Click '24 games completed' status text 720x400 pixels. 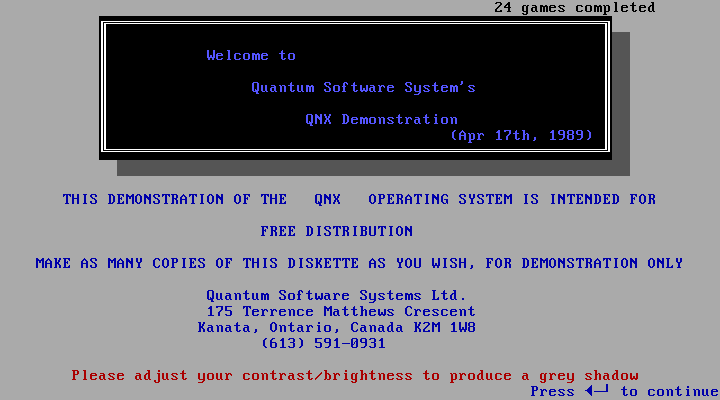tap(575, 7)
